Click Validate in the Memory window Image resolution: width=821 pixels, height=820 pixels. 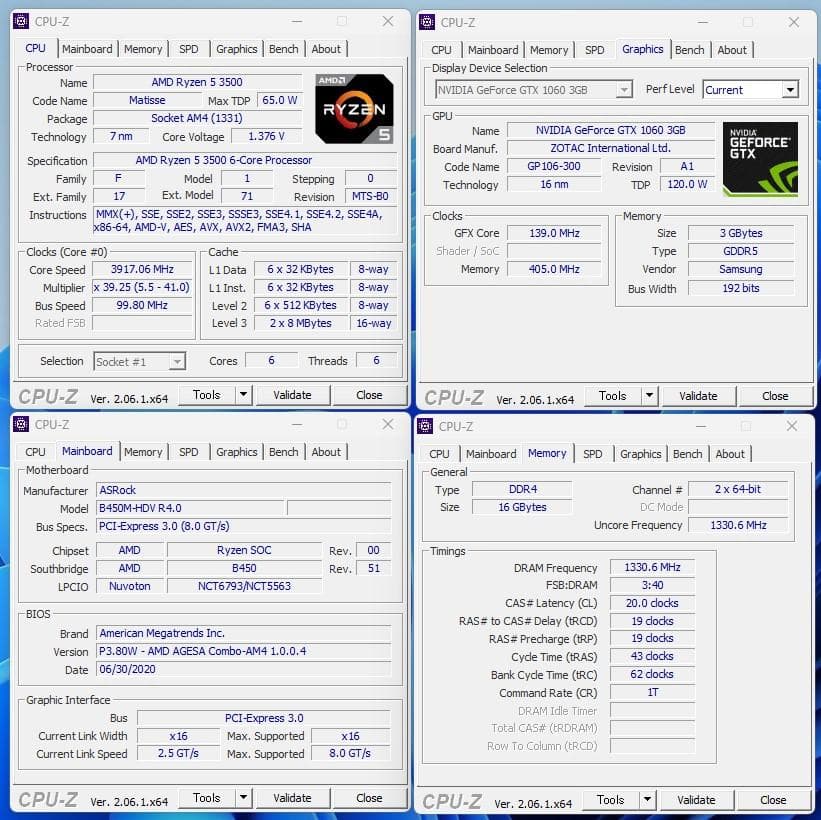pos(697,800)
